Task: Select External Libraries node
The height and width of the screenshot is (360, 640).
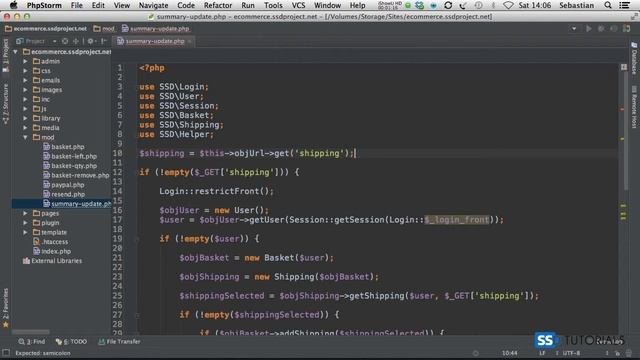Action: point(53,261)
